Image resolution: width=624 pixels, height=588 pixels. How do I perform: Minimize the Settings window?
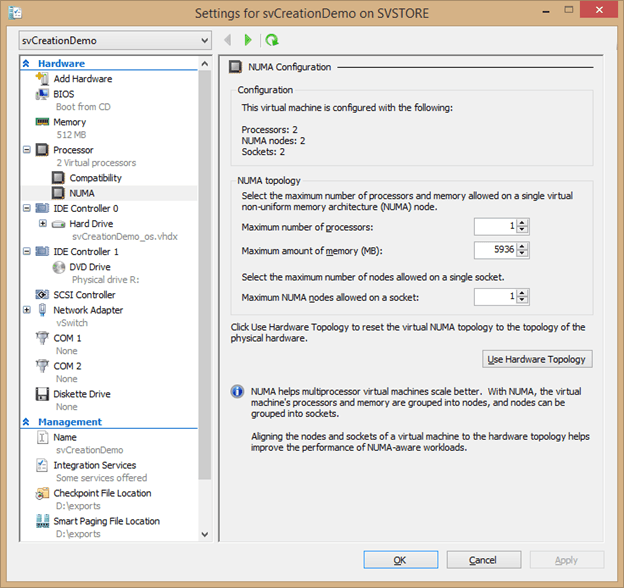tap(546, 12)
